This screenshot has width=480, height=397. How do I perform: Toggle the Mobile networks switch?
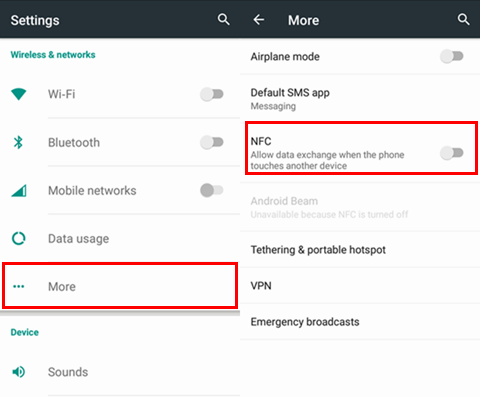click(x=212, y=190)
